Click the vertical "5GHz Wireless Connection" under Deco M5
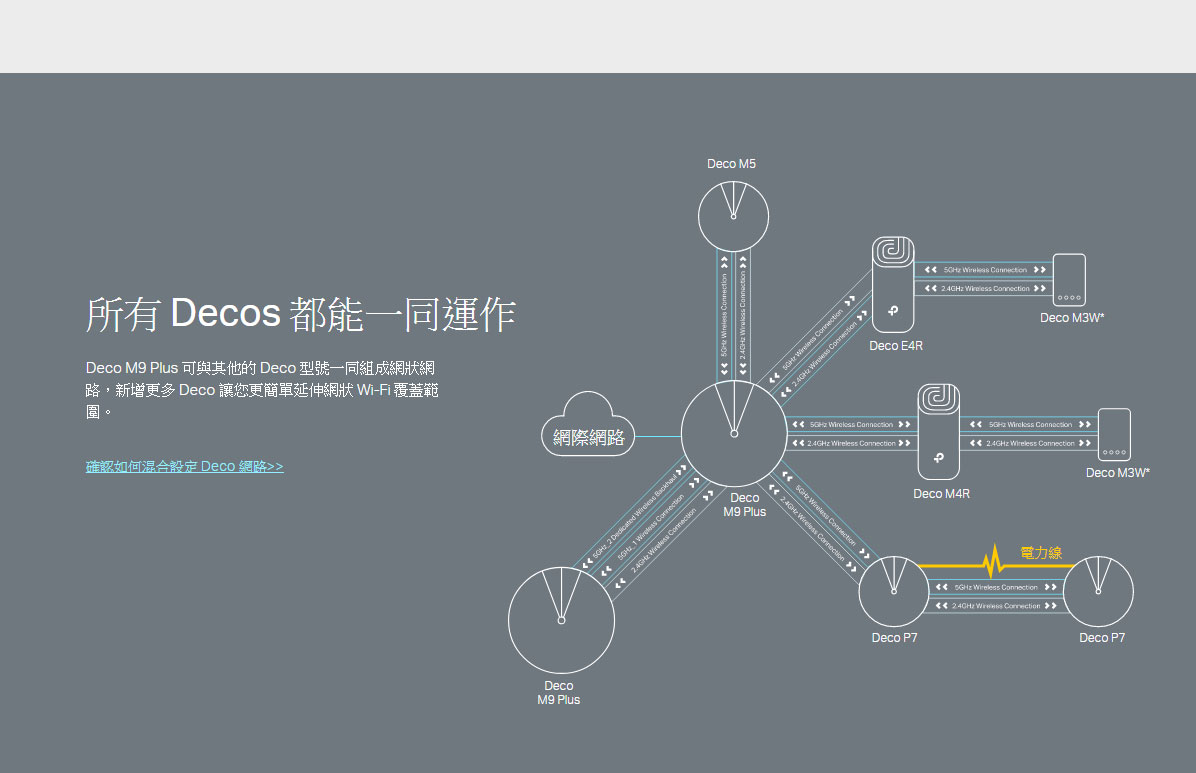 click(724, 315)
